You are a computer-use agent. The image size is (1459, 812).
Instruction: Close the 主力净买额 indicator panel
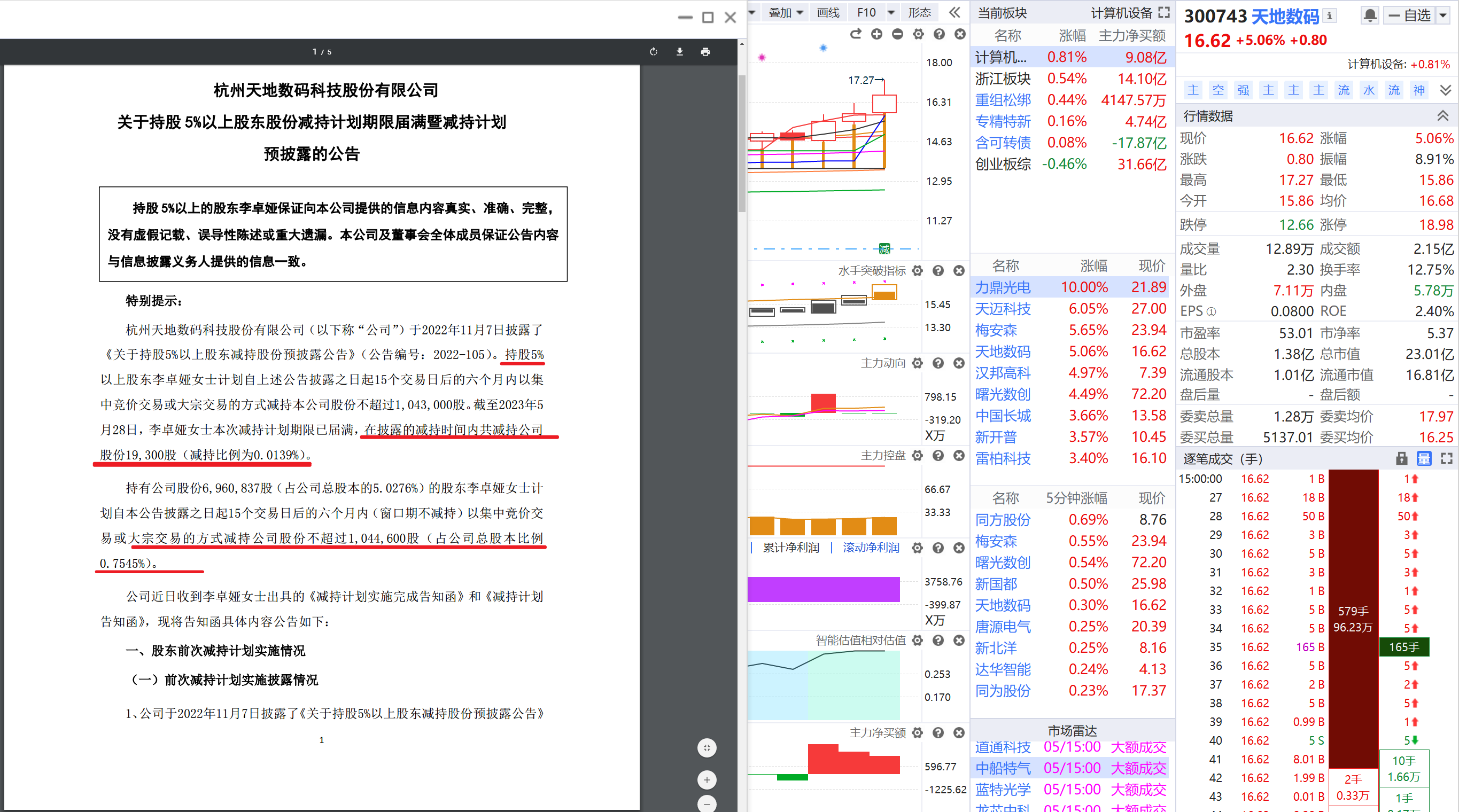(959, 732)
